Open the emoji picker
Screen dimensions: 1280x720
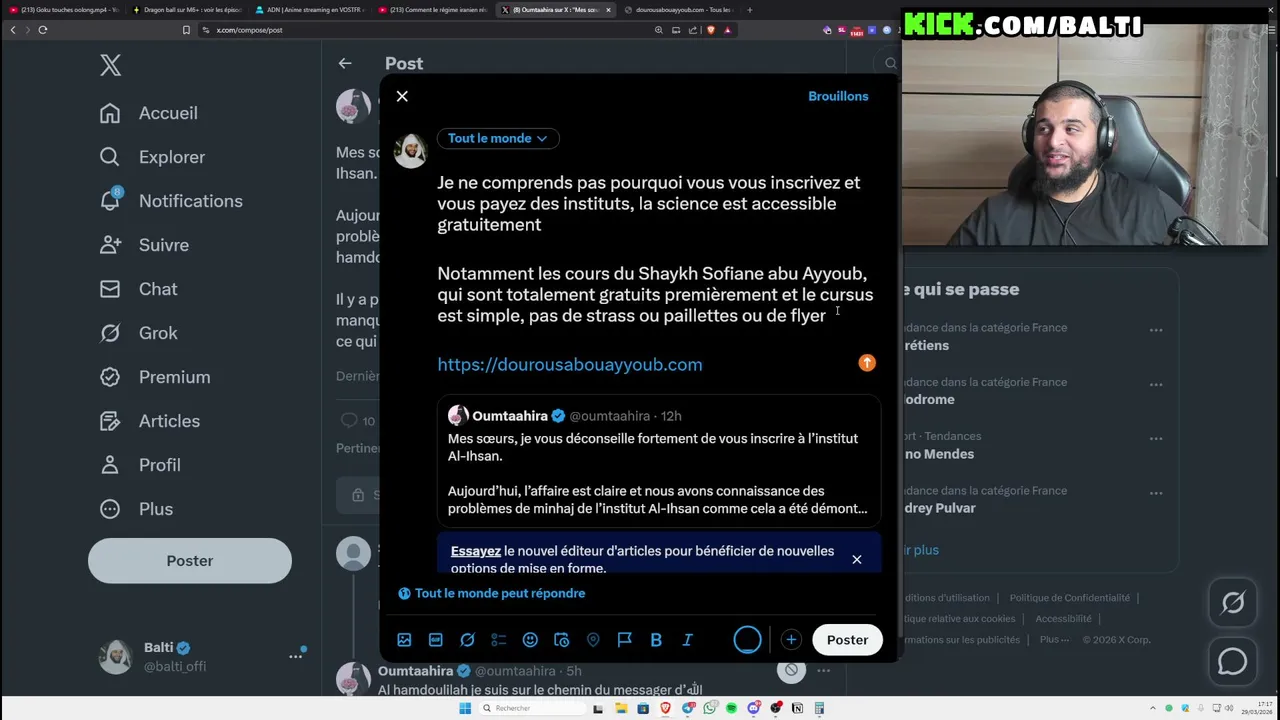click(x=530, y=640)
